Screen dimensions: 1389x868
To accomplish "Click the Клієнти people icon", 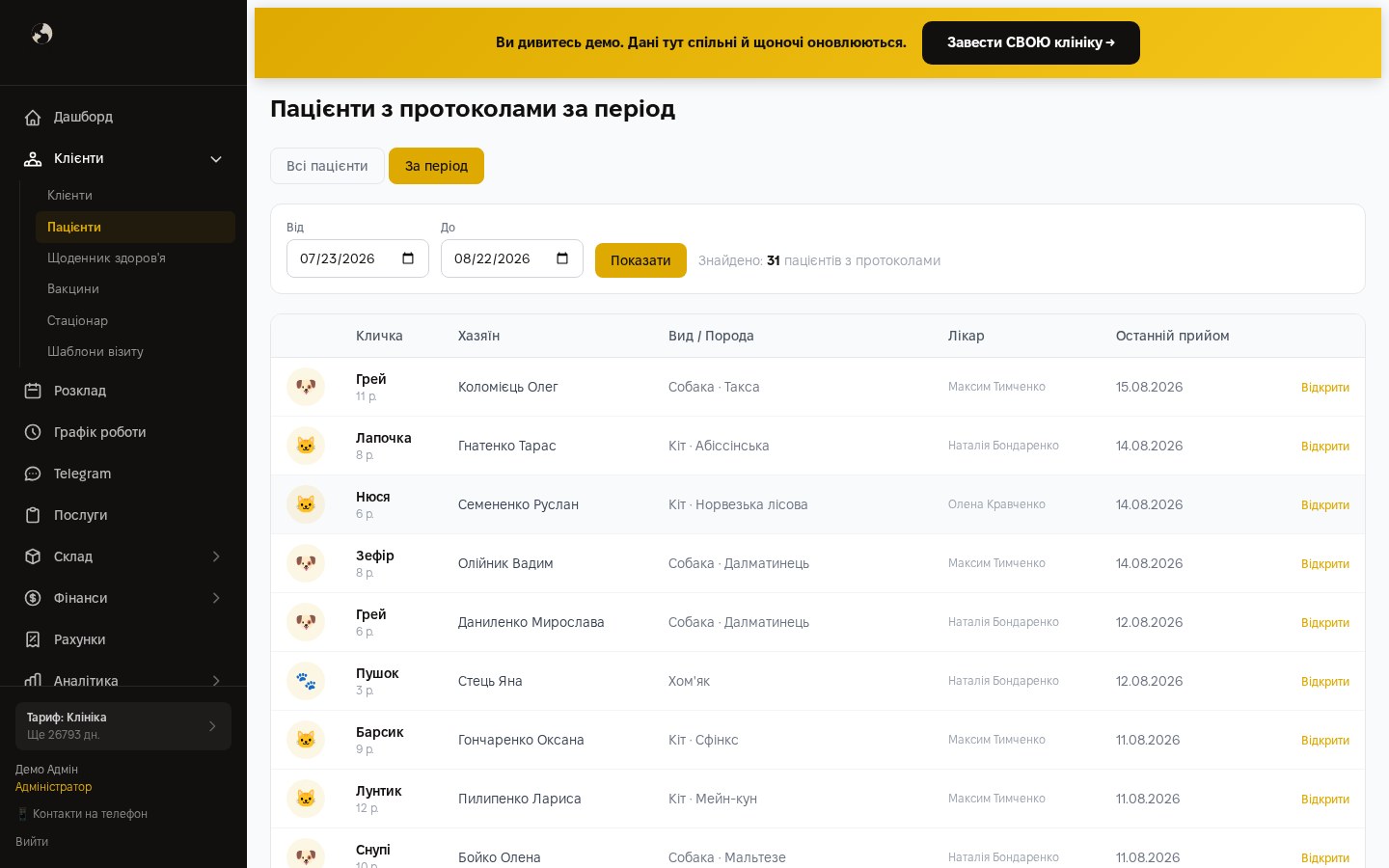I will tap(33, 158).
